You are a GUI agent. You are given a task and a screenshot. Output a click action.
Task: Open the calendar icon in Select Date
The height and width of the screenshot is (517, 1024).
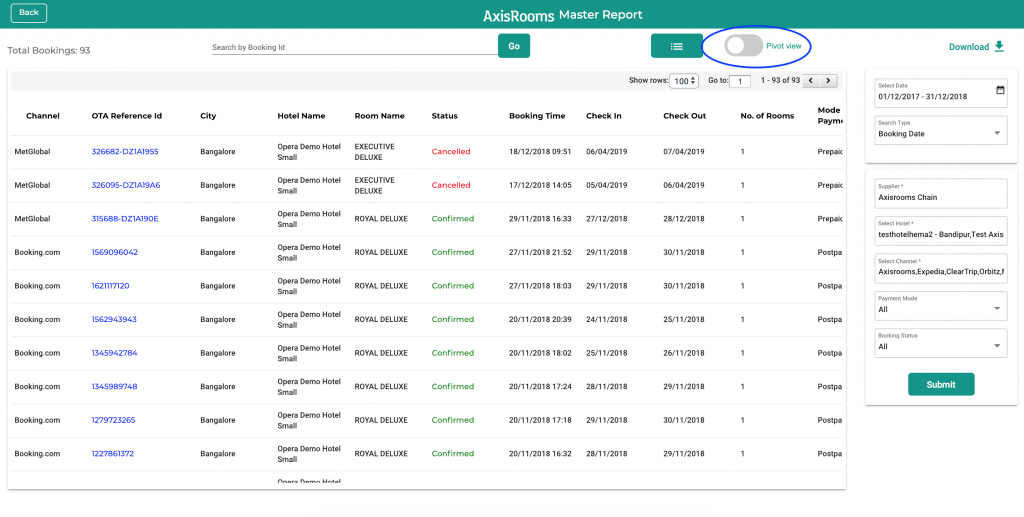click(1000, 90)
